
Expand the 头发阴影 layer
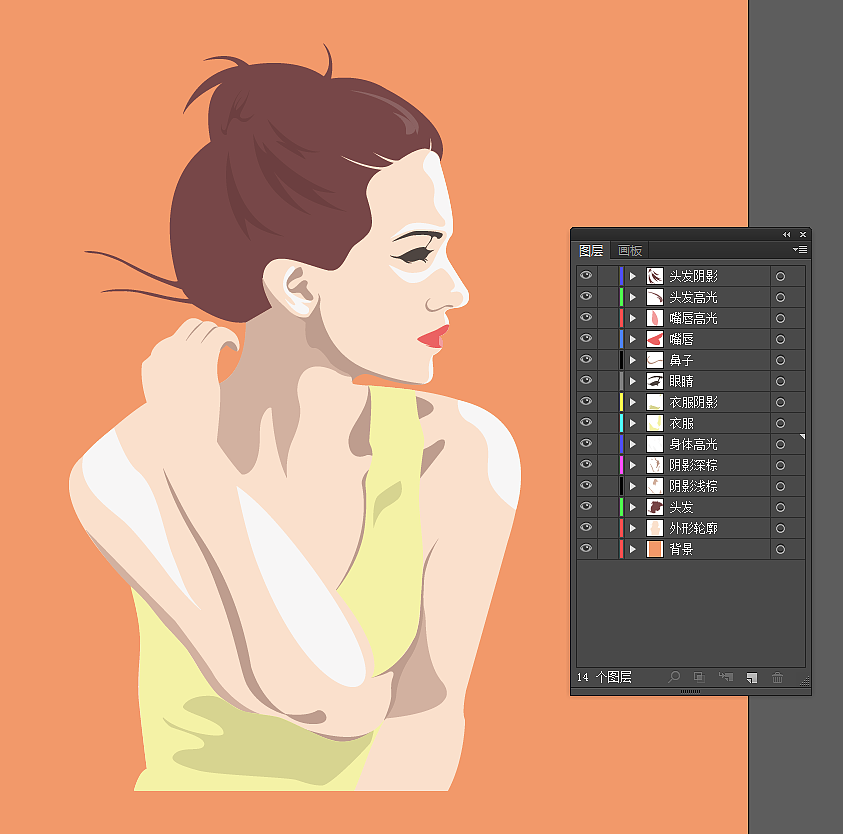(x=633, y=276)
